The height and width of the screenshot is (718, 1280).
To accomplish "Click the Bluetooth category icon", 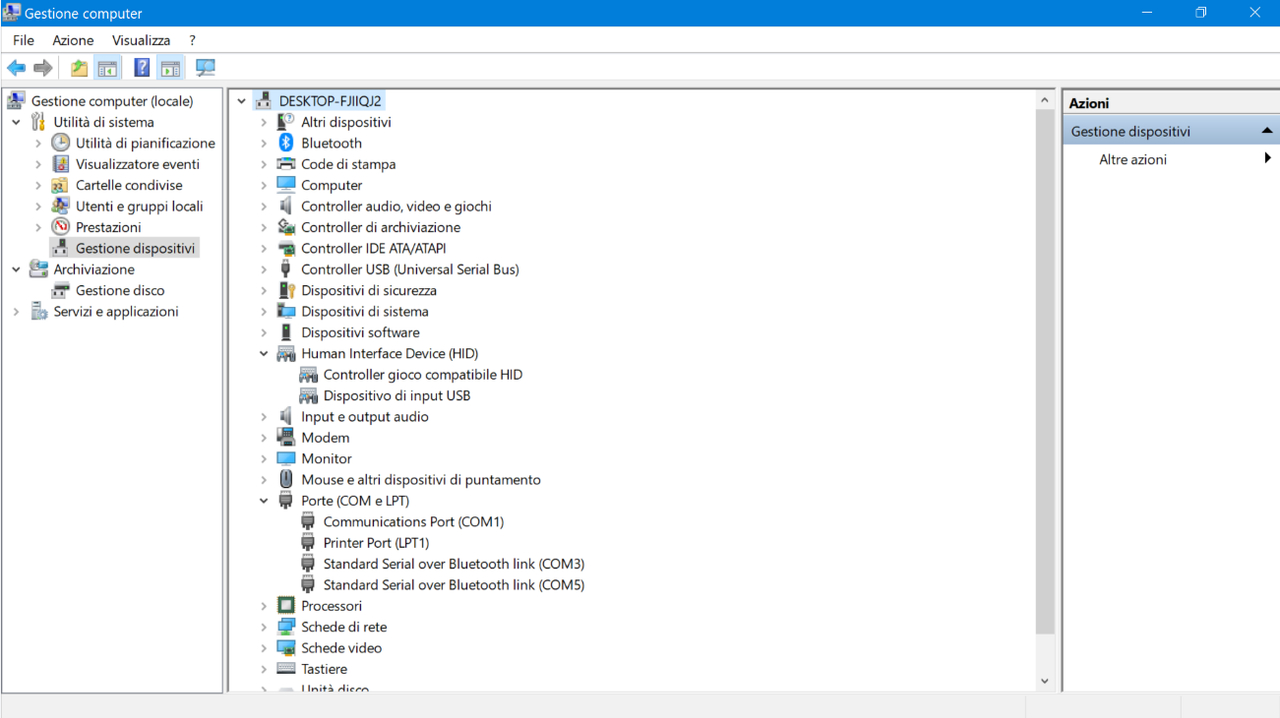I will [x=286, y=143].
